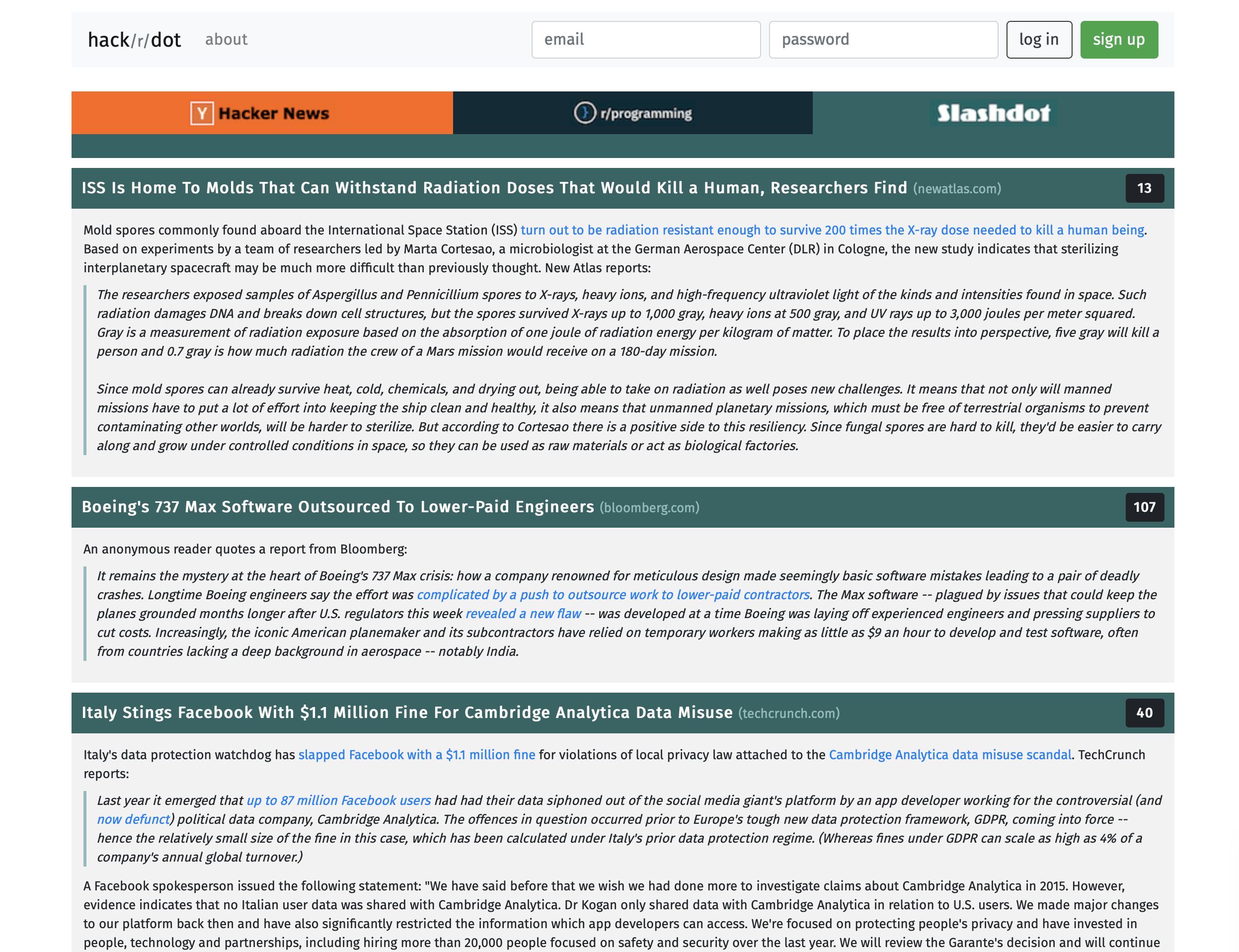
Task: Follow the 'revealed a new flaw' link
Action: point(523,614)
